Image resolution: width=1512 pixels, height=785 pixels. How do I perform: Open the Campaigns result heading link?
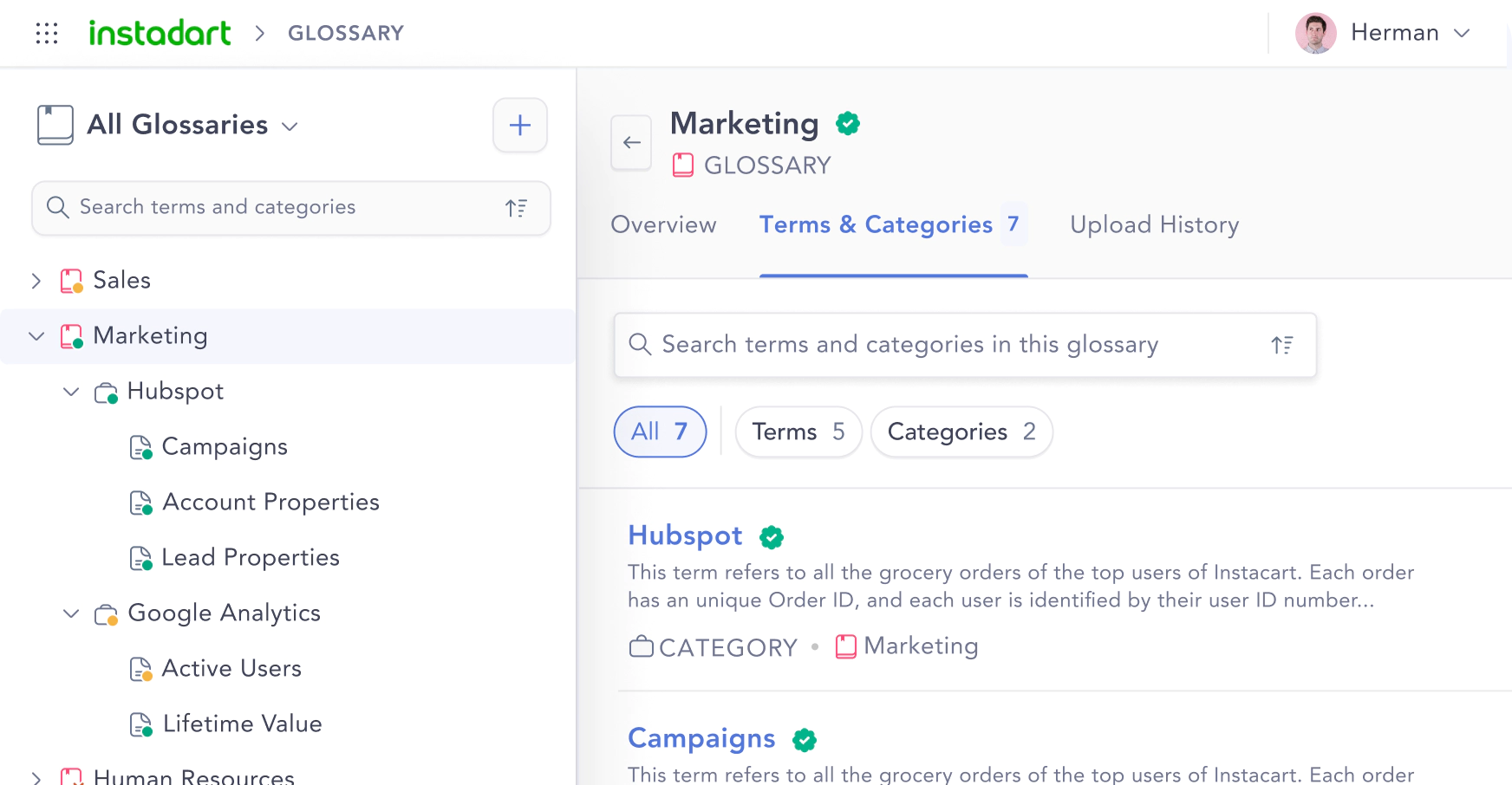click(701, 738)
